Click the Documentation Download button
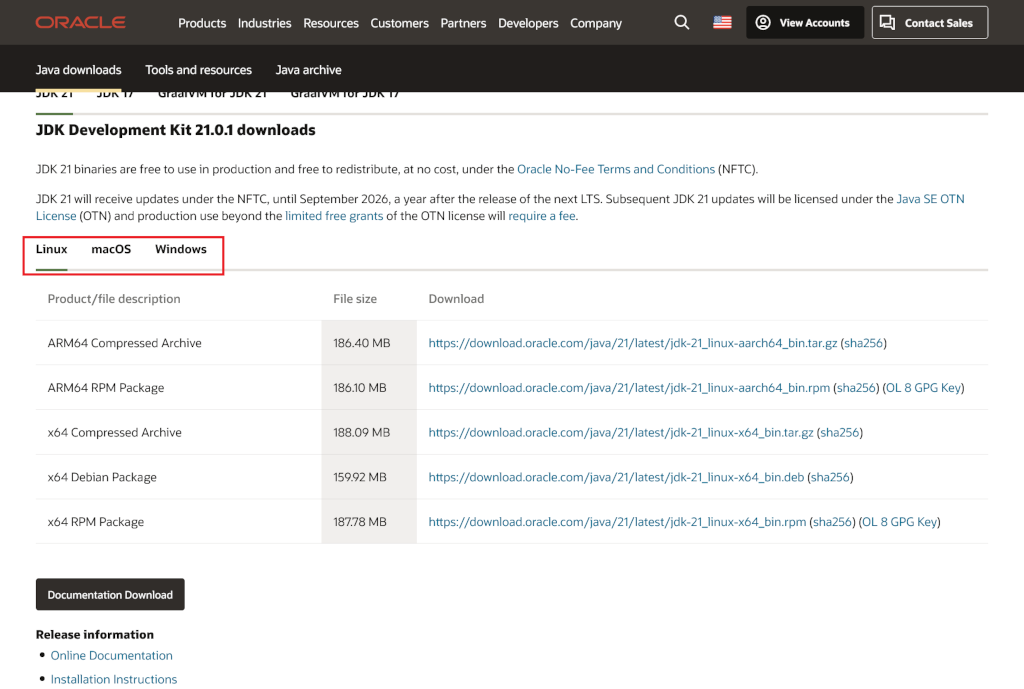The height and width of the screenshot is (689, 1024). (x=110, y=594)
